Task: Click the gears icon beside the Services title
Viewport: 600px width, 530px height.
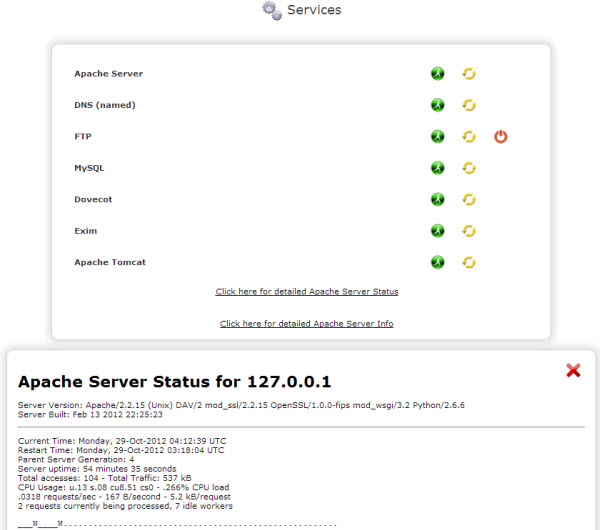Action: [272, 10]
